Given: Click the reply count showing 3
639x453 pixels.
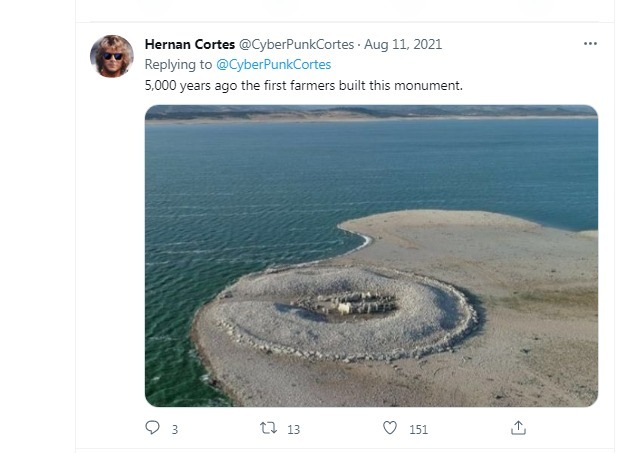Looking at the screenshot, I should (175, 429).
